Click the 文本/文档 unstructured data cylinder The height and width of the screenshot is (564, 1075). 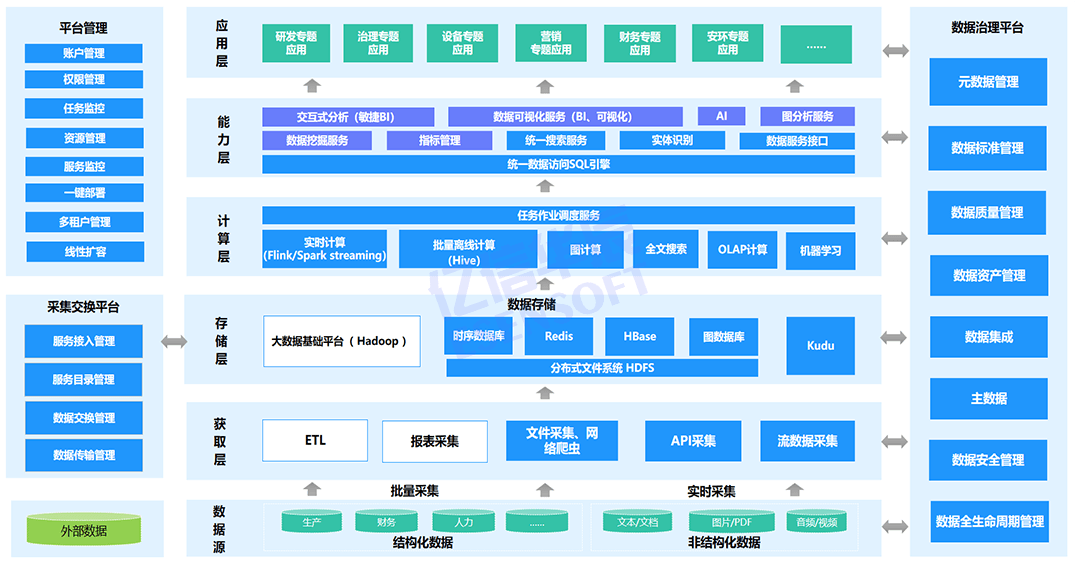tap(637, 522)
